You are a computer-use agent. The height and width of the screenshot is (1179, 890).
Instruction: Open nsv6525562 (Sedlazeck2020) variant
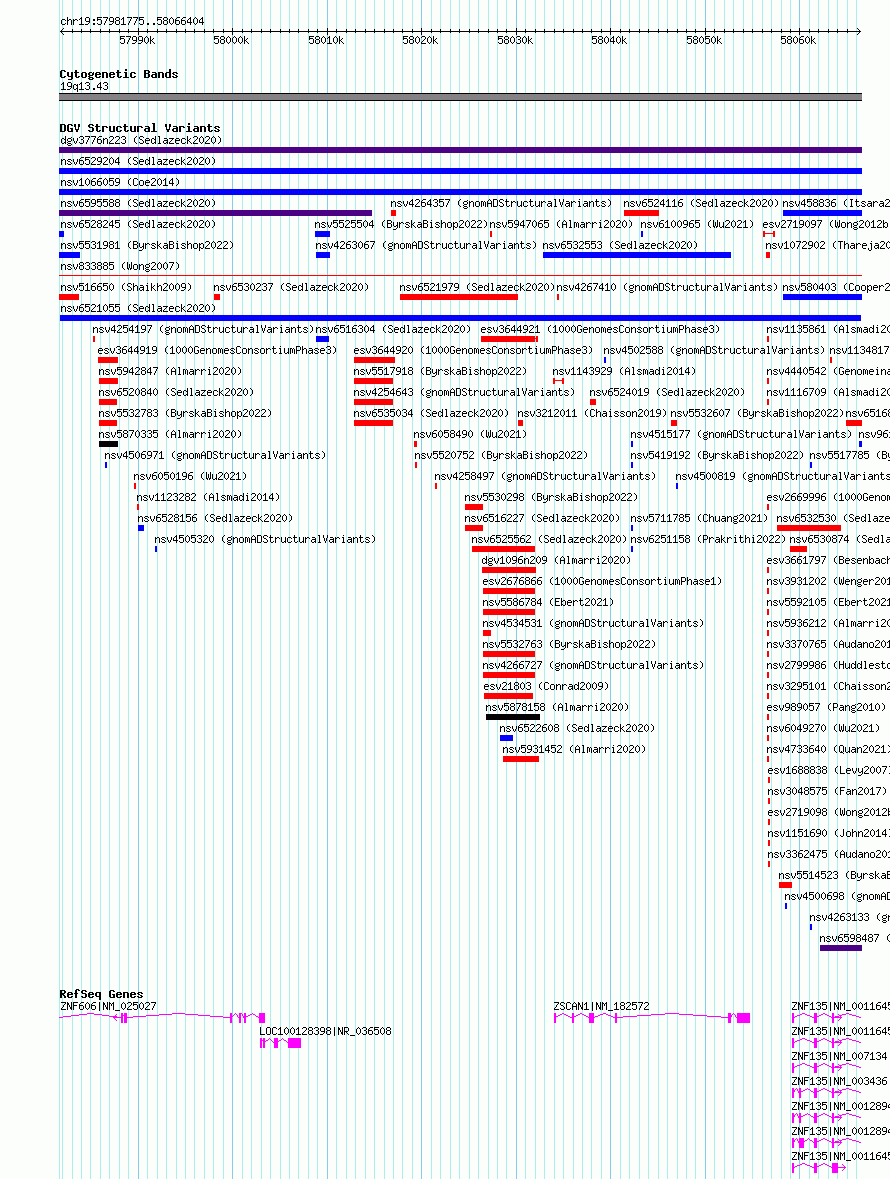point(549,540)
